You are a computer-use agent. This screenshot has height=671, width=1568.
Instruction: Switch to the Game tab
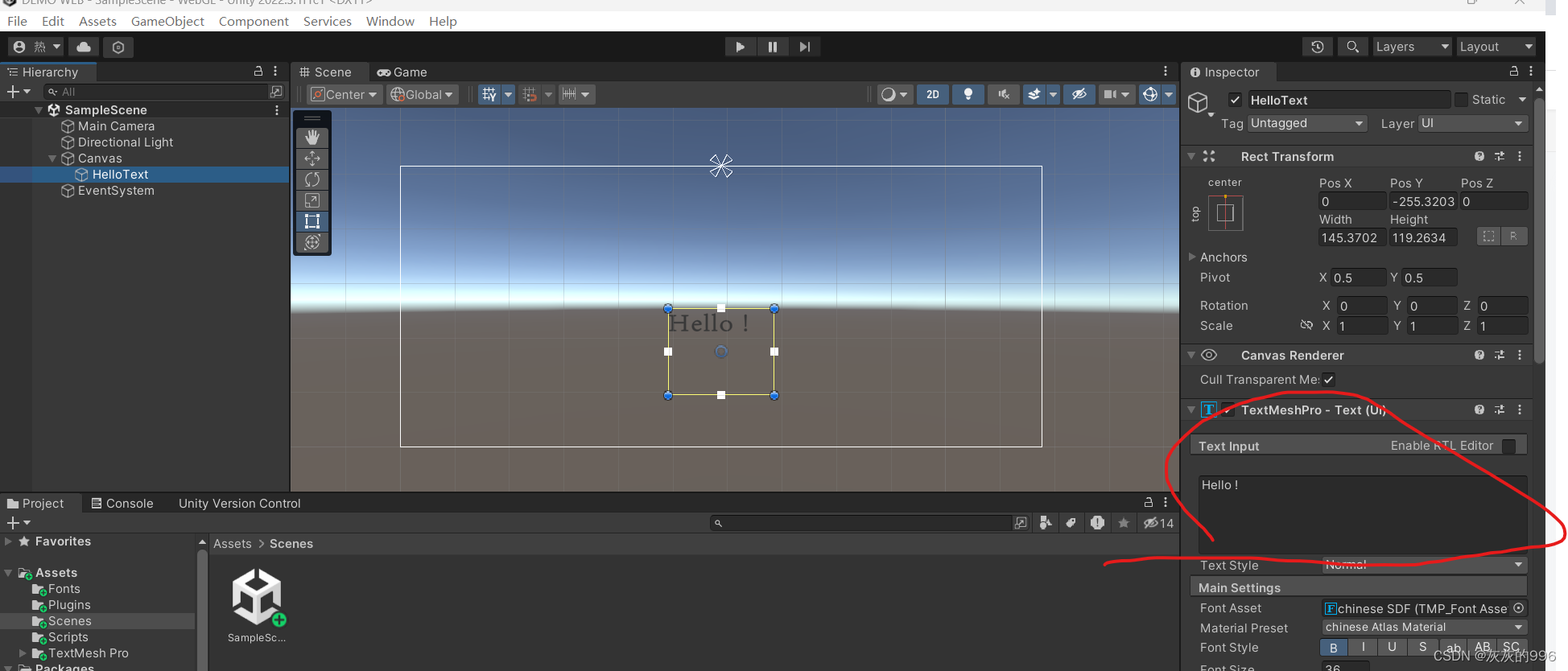(402, 72)
